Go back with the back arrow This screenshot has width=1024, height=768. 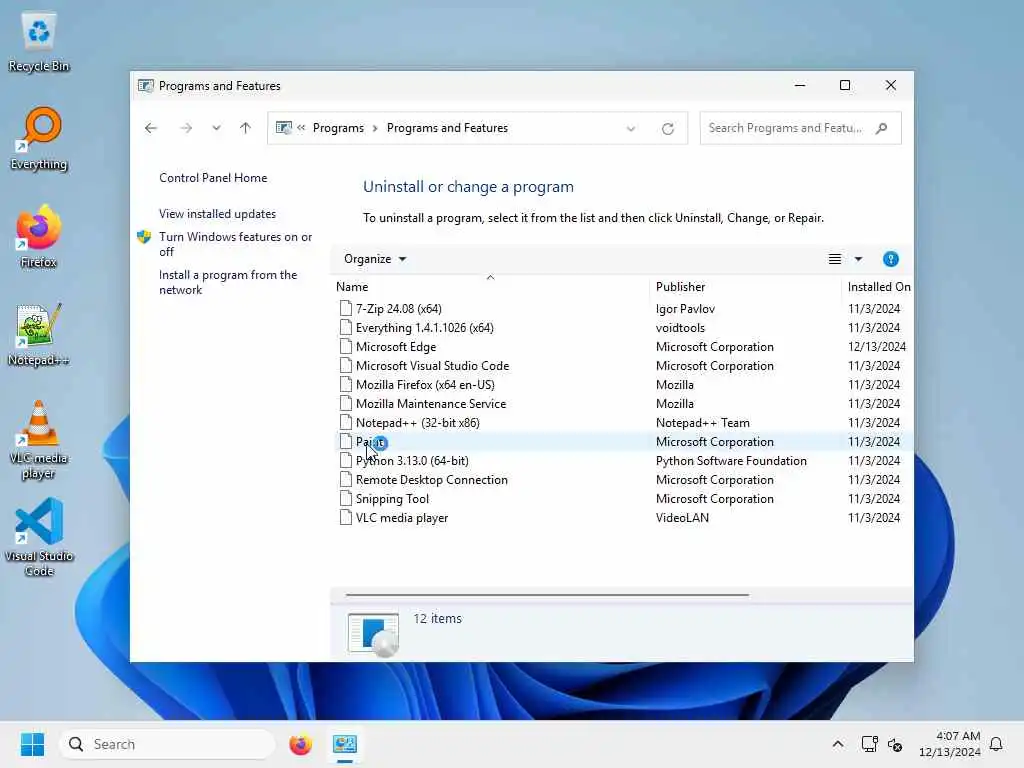click(x=151, y=128)
